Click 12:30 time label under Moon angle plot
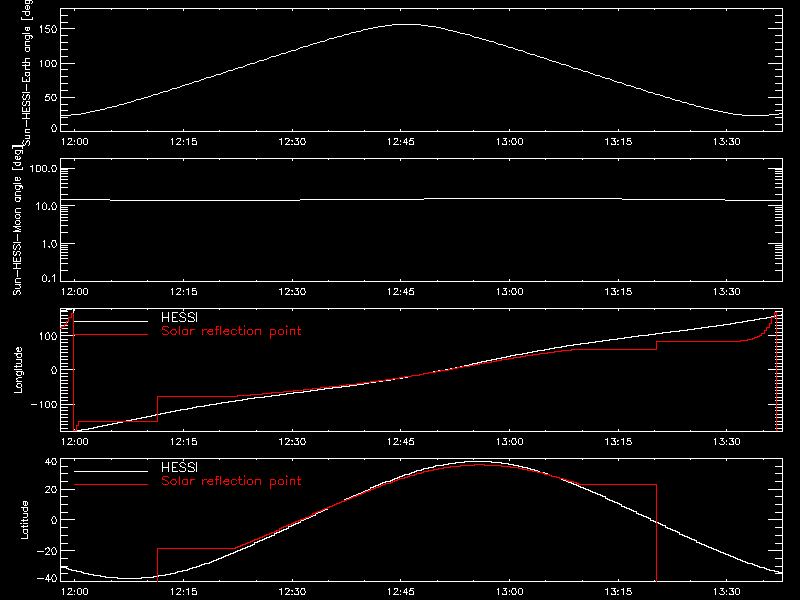 [292, 291]
